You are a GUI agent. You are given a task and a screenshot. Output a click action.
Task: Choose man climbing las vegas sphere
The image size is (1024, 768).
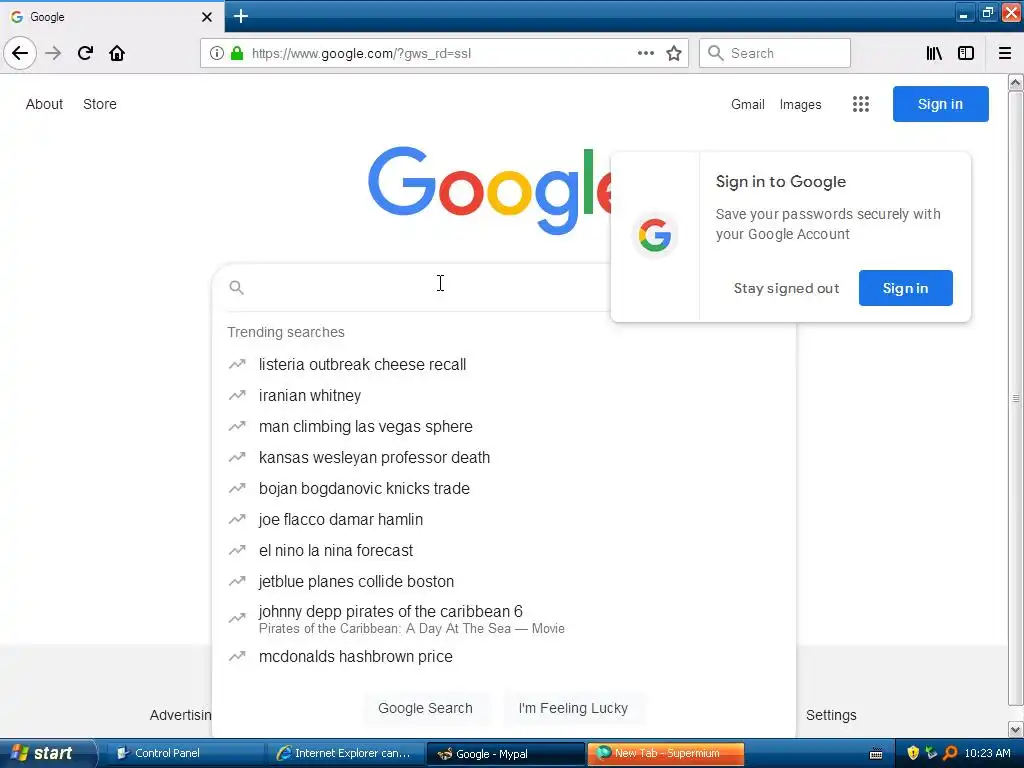[x=504, y=426]
